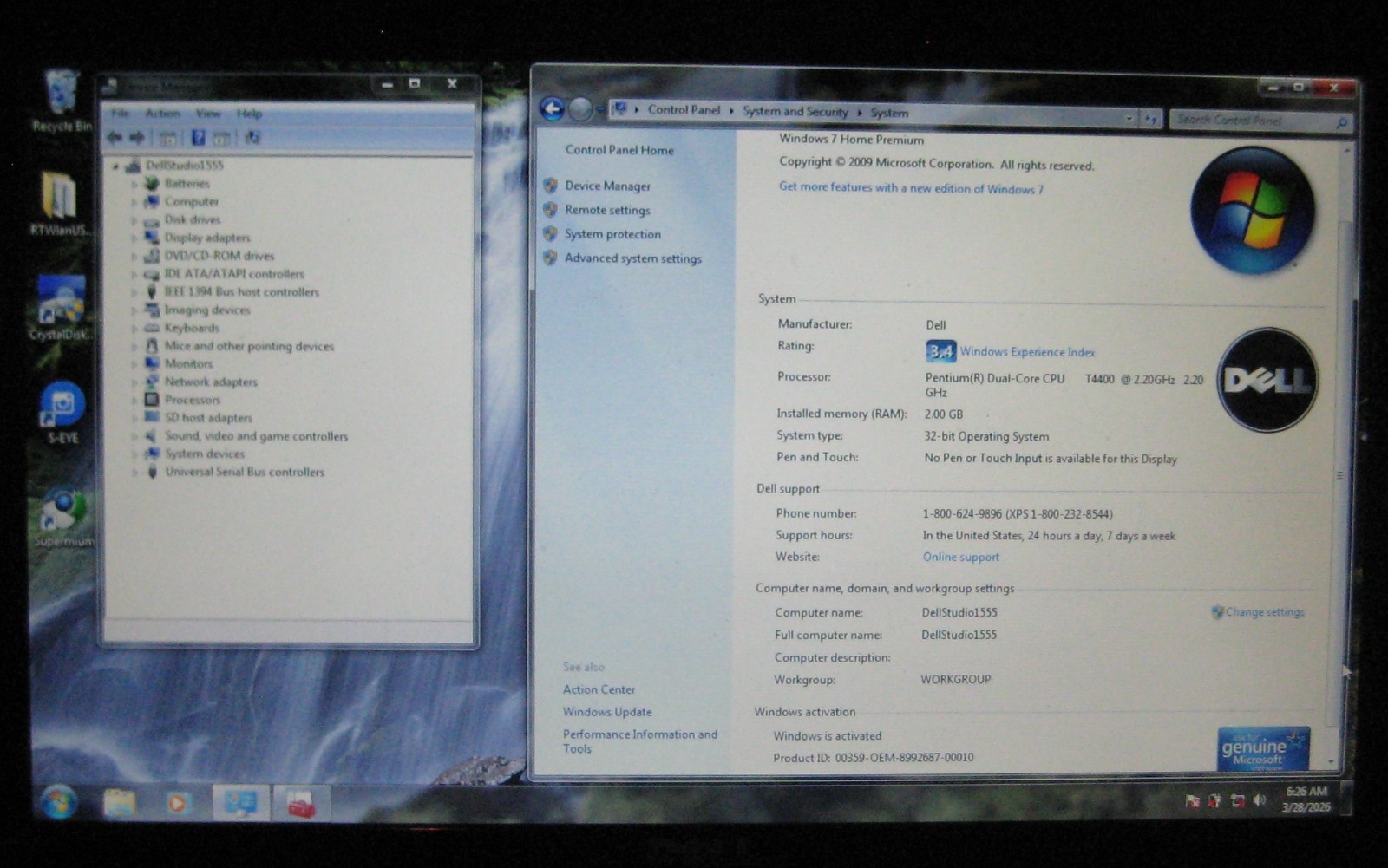The width and height of the screenshot is (1388, 868).
Task: Select Sound, video and game controllers row
Action: coord(256,436)
